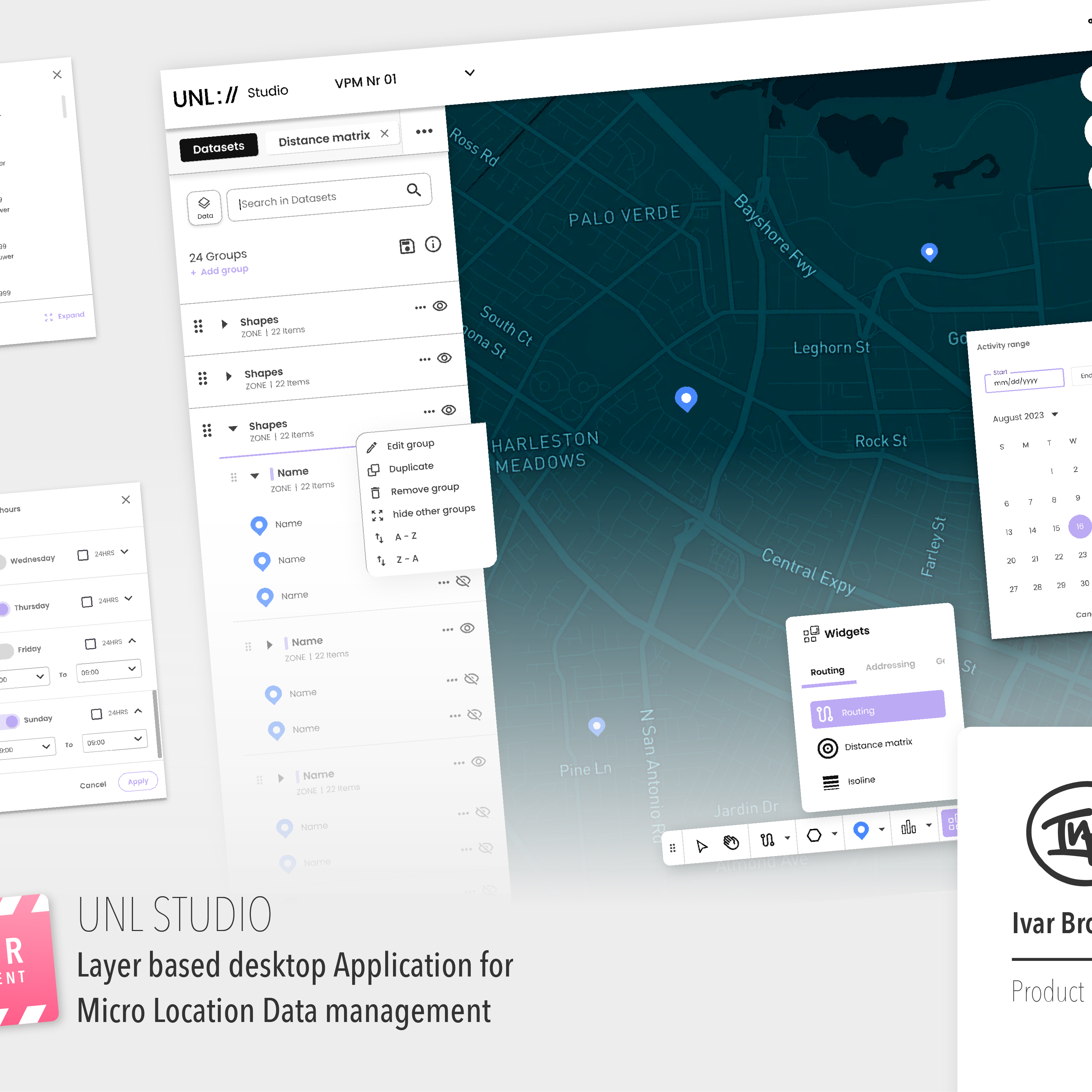Viewport: 1092px width, 1092px height.
Task: Click the Isoline icon in Widgets panel
Action: 831,783
